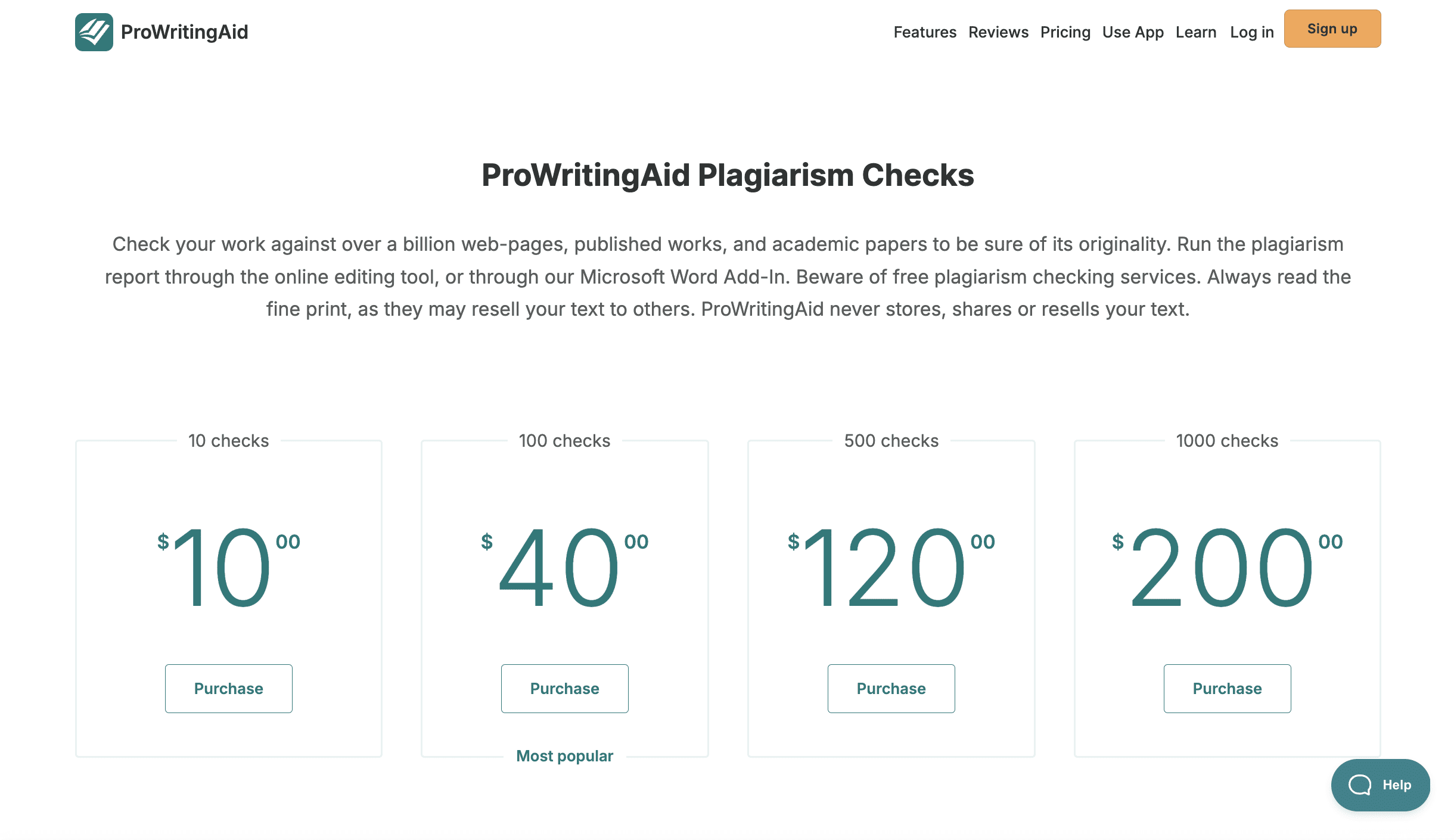Go to the Reviews page

pyautogui.click(x=998, y=32)
